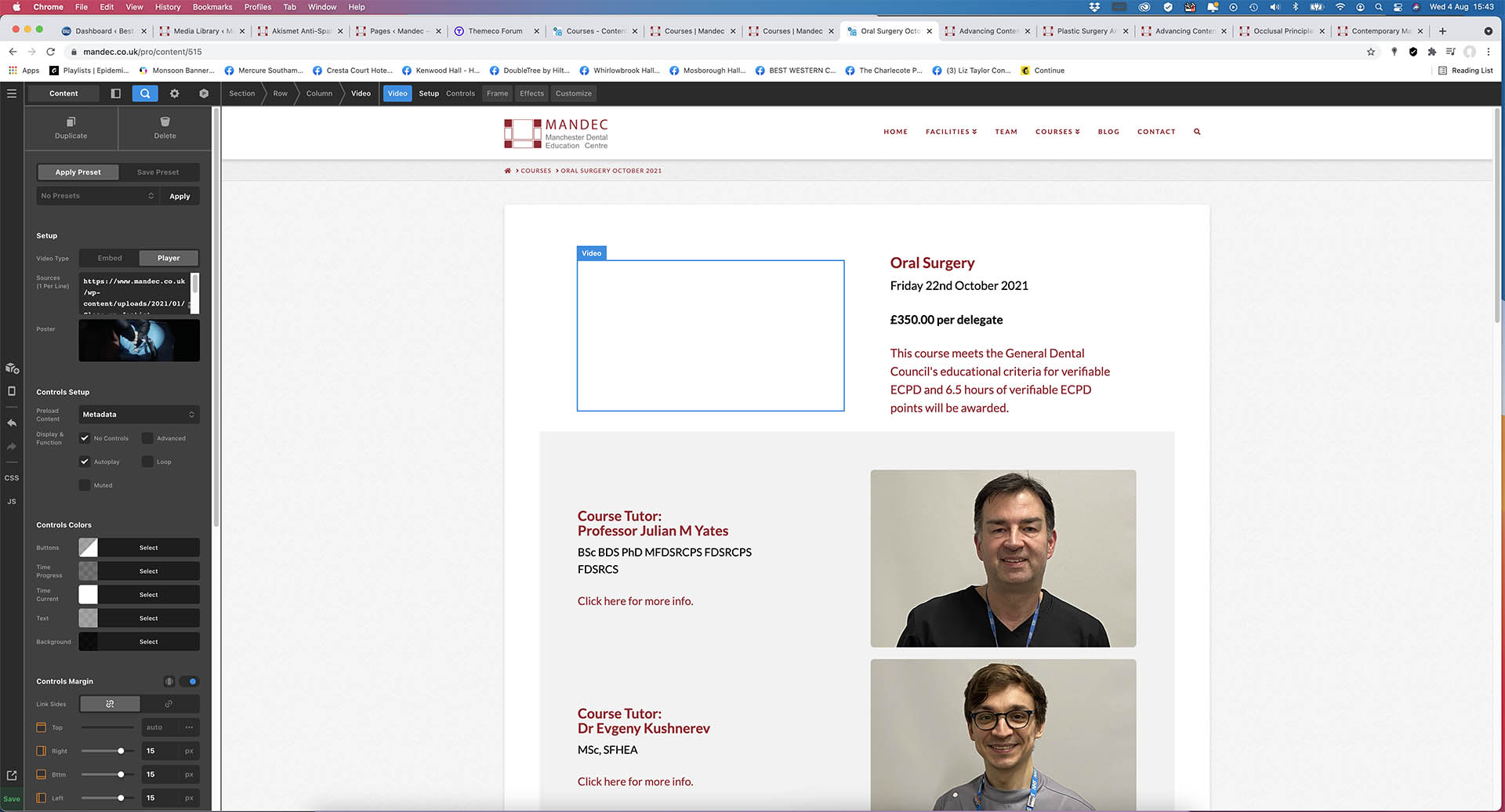Open the Preload Content Metadata dropdown
This screenshot has height=812, width=1505.
tap(139, 415)
